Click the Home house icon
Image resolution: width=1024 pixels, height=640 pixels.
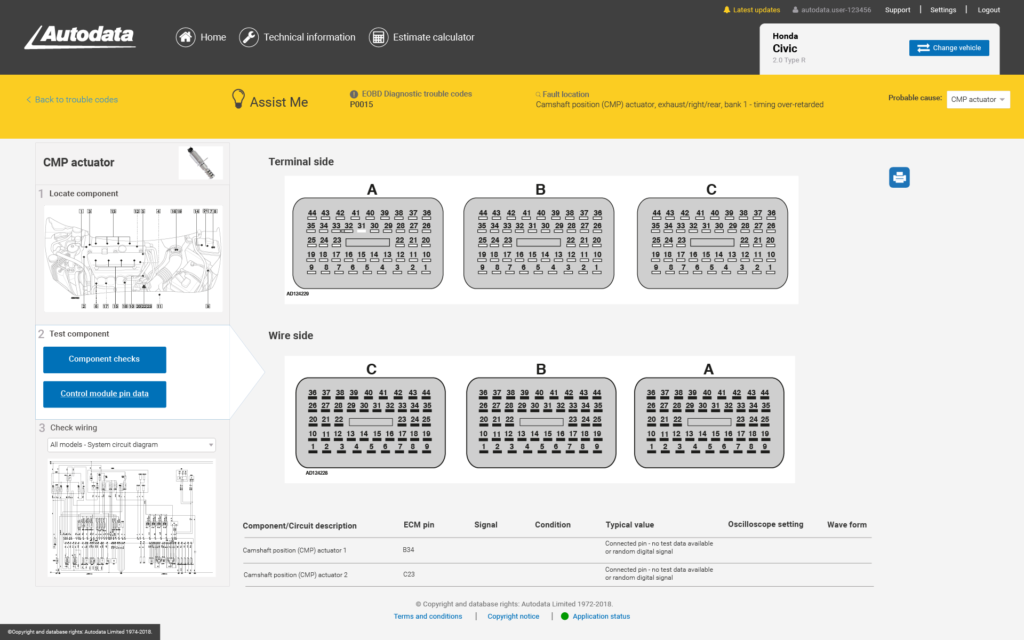(185, 37)
